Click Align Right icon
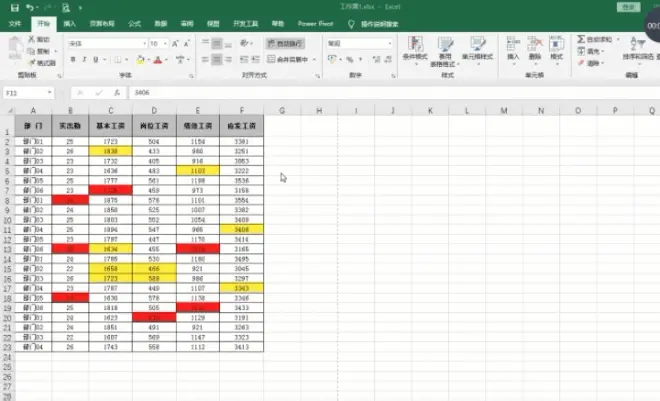This screenshot has width=660, height=401. point(228,59)
